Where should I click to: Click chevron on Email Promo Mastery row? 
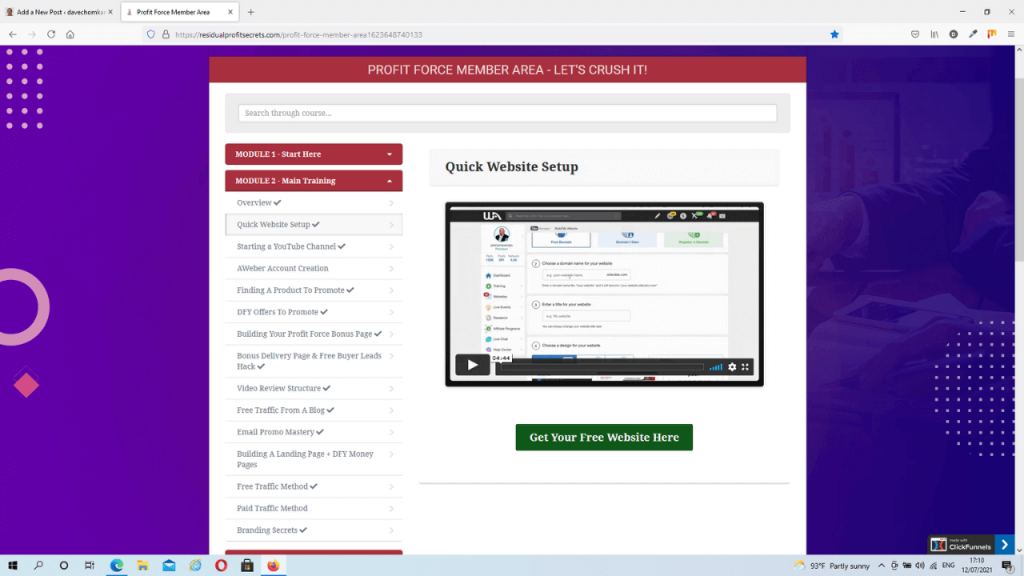[x=391, y=432]
